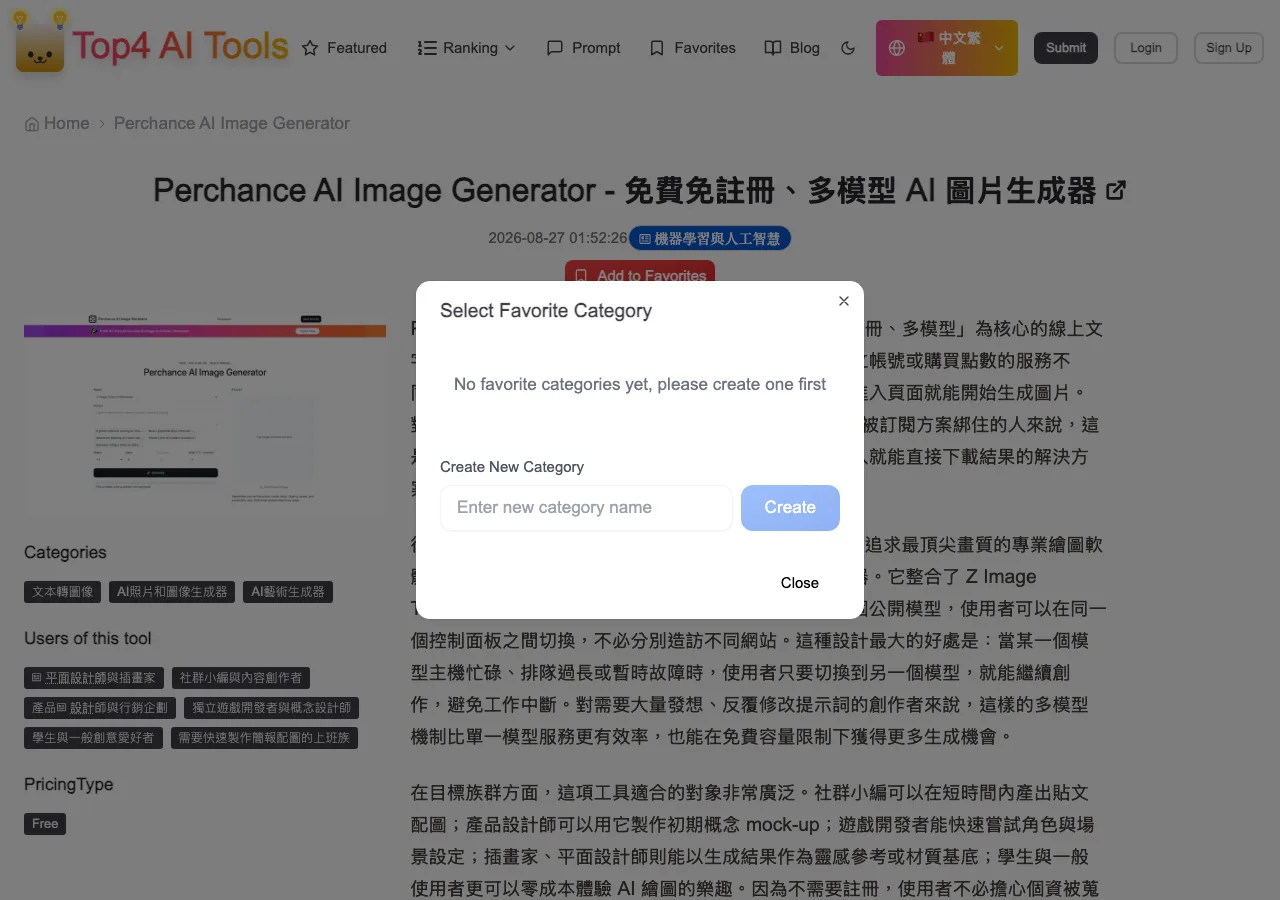Image resolution: width=1280 pixels, height=900 pixels.
Task: Focus the new category name field
Action: [x=586, y=508]
